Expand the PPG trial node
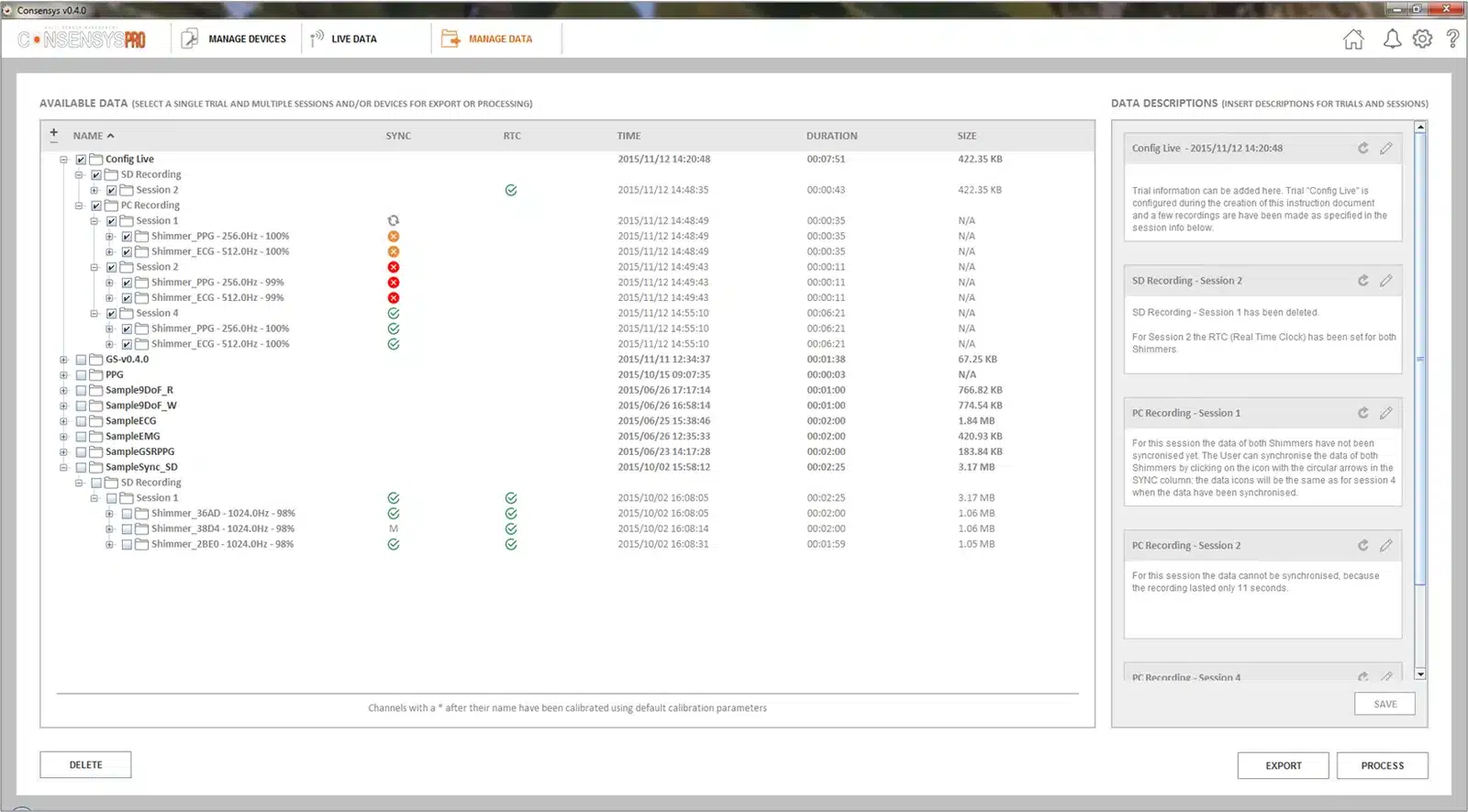Image resolution: width=1468 pixels, height=812 pixels. coord(63,375)
